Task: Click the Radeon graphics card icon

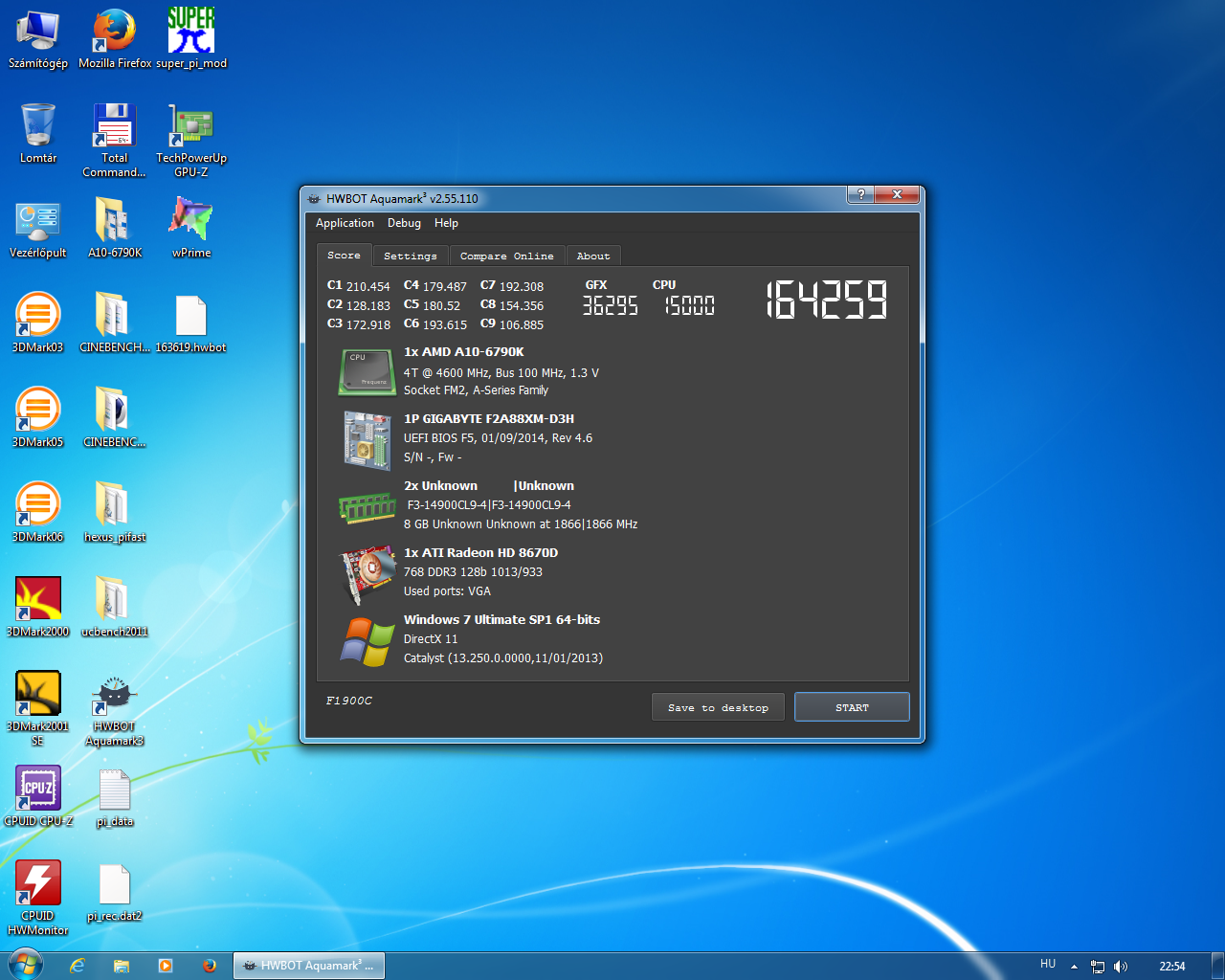Action: [369, 574]
